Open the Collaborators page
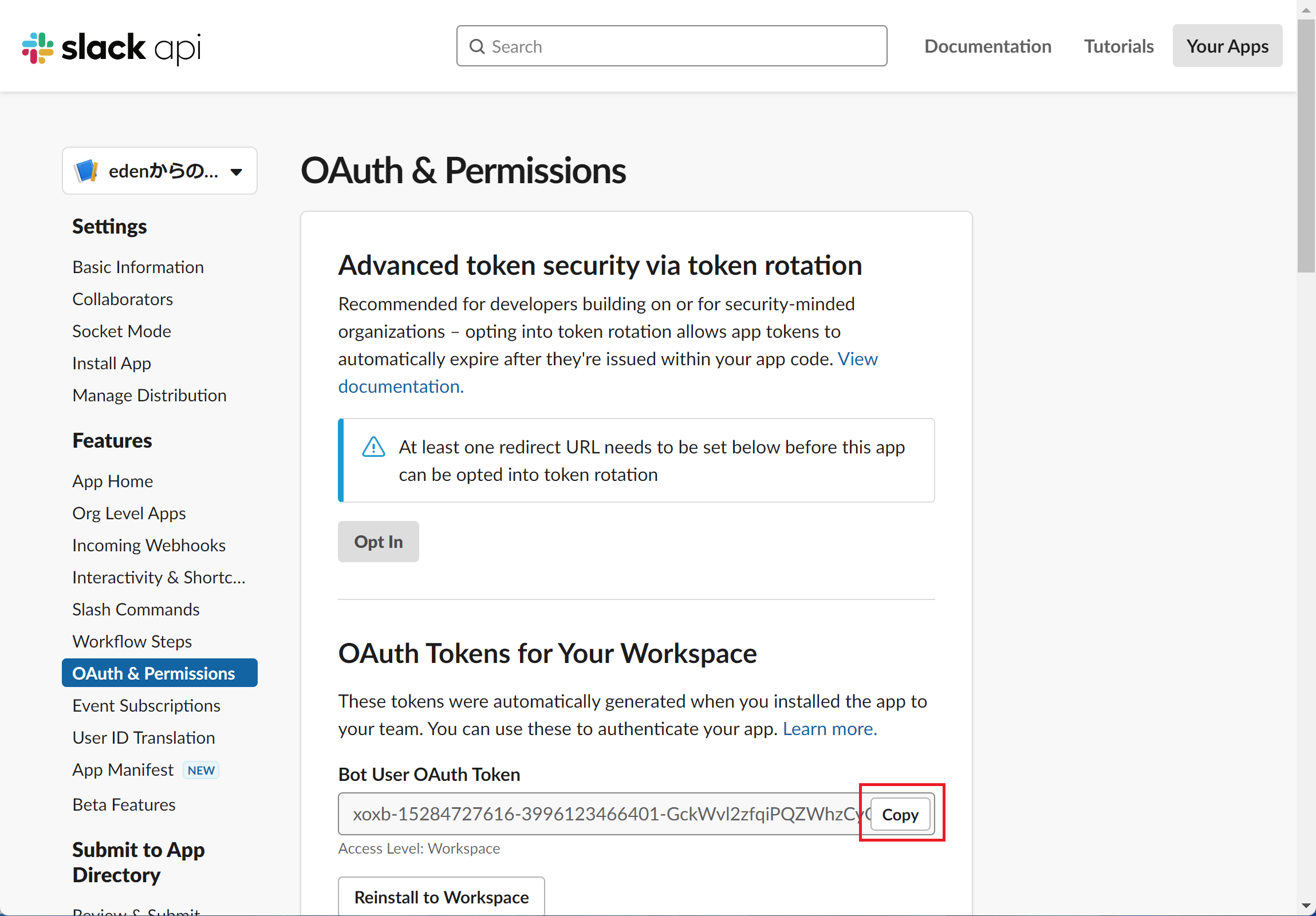 point(123,299)
